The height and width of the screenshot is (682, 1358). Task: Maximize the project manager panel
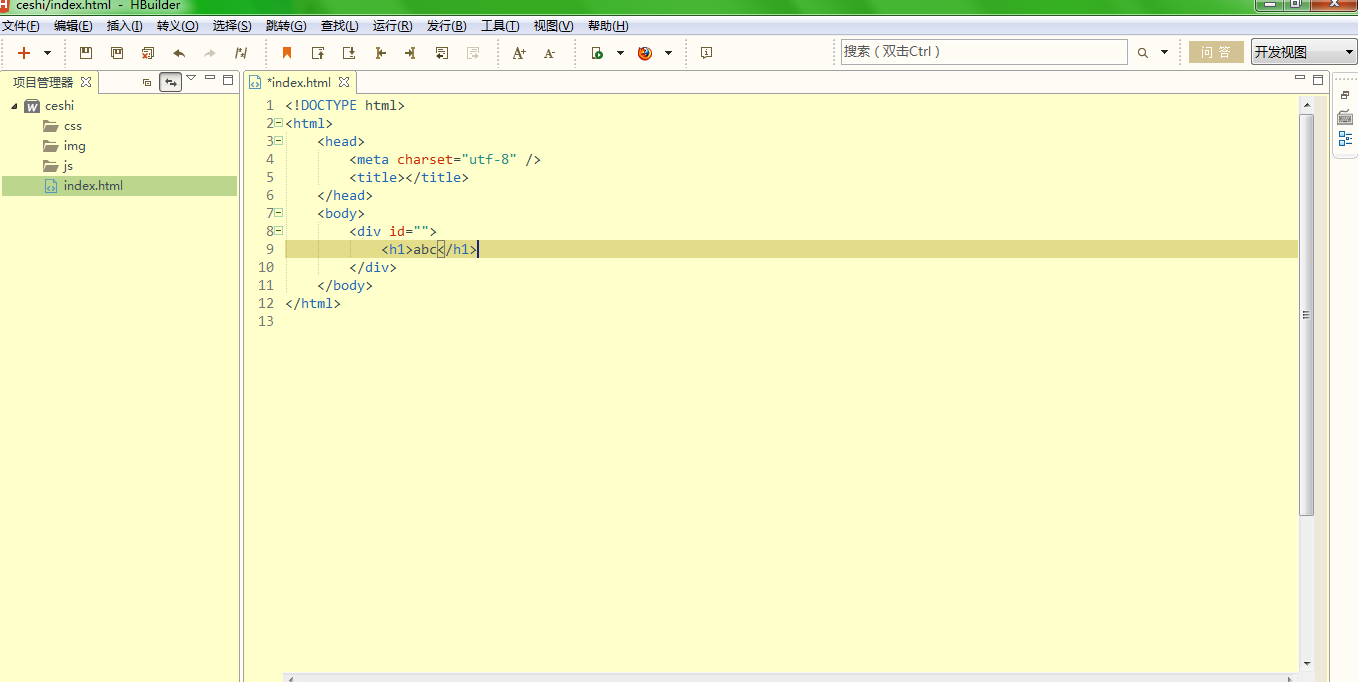pos(228,79)
